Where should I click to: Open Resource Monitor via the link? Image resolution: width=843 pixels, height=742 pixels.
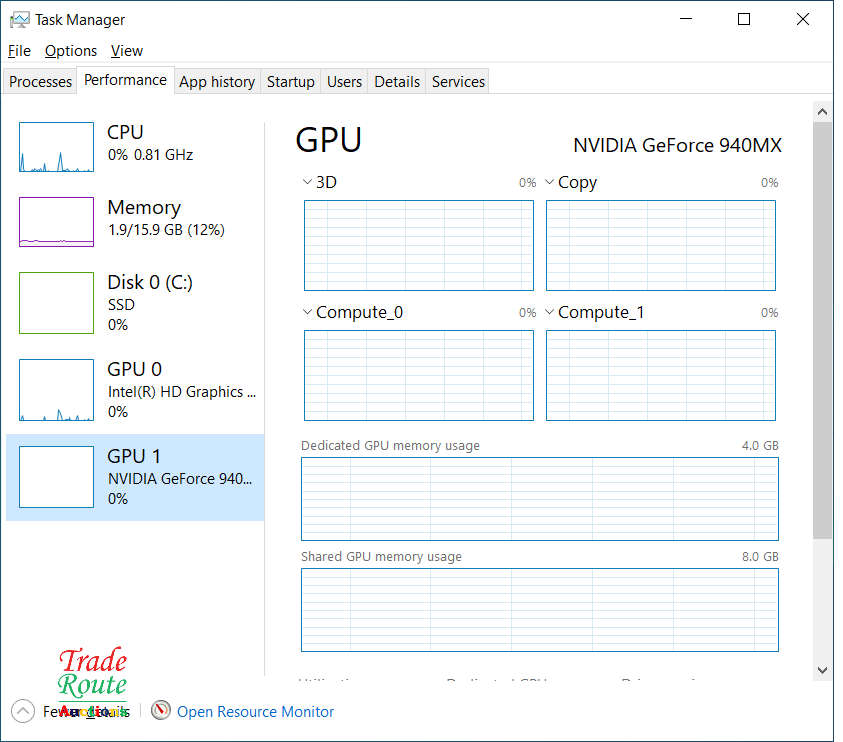(255, 711)
